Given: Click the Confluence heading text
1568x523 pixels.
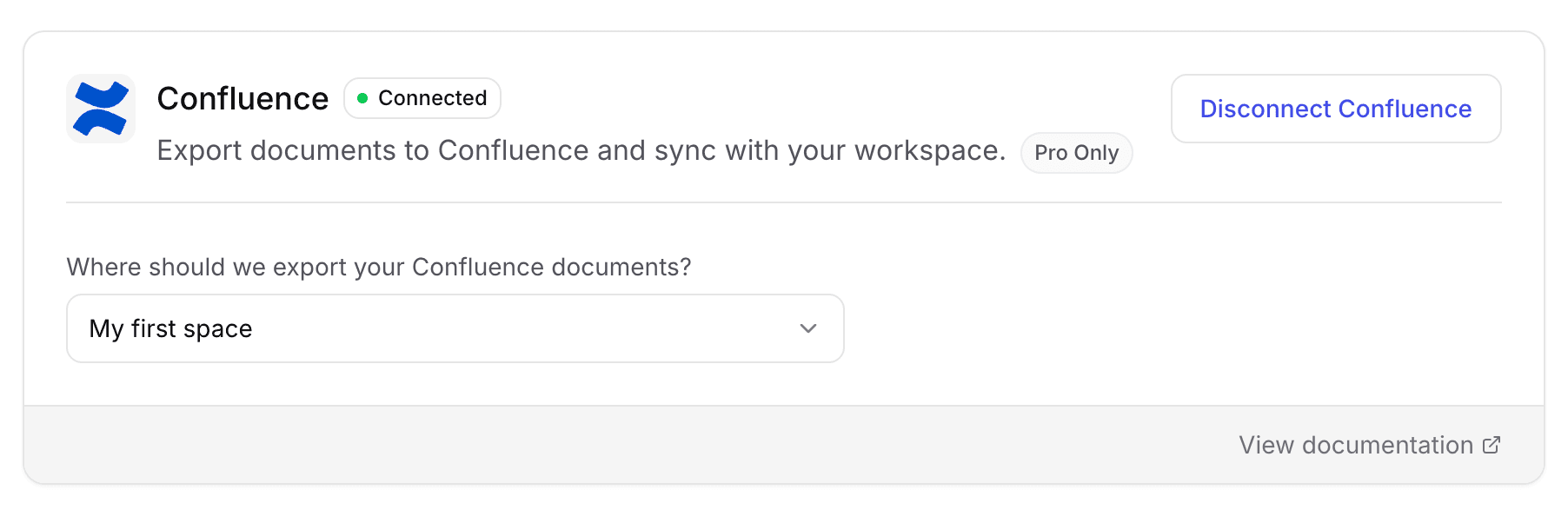Looking at the screenshot, I should pyautogui.click(x=243, y=98).
